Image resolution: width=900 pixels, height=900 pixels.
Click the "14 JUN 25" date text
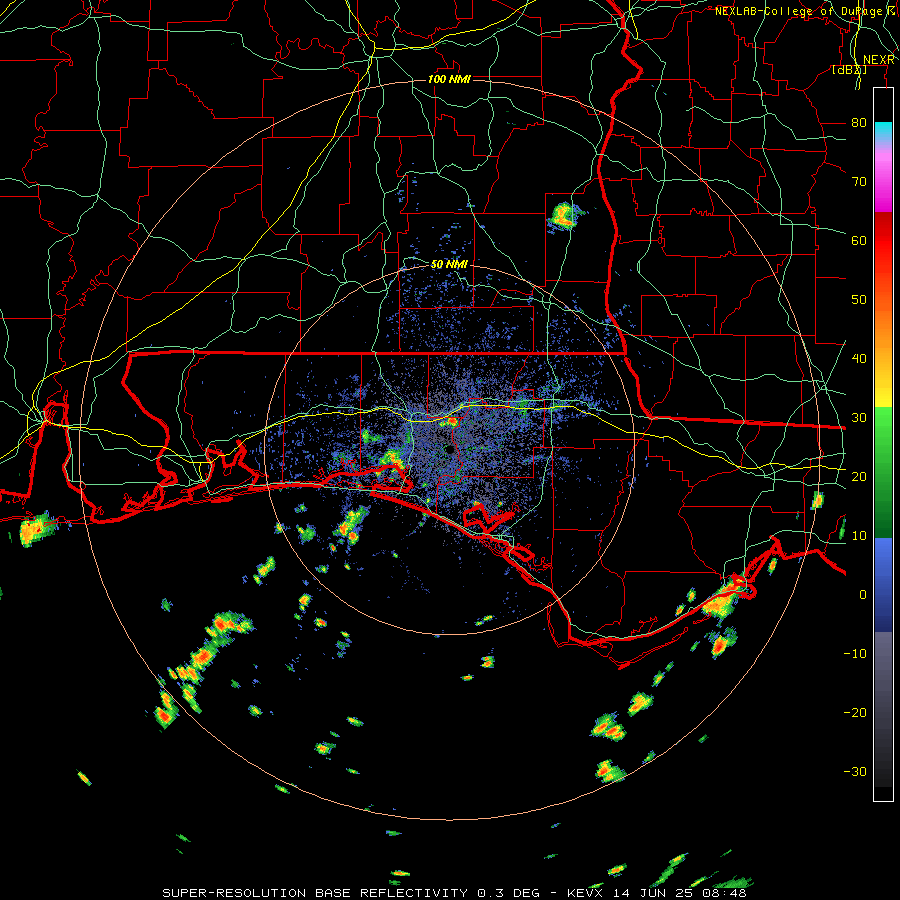point(652,893)
